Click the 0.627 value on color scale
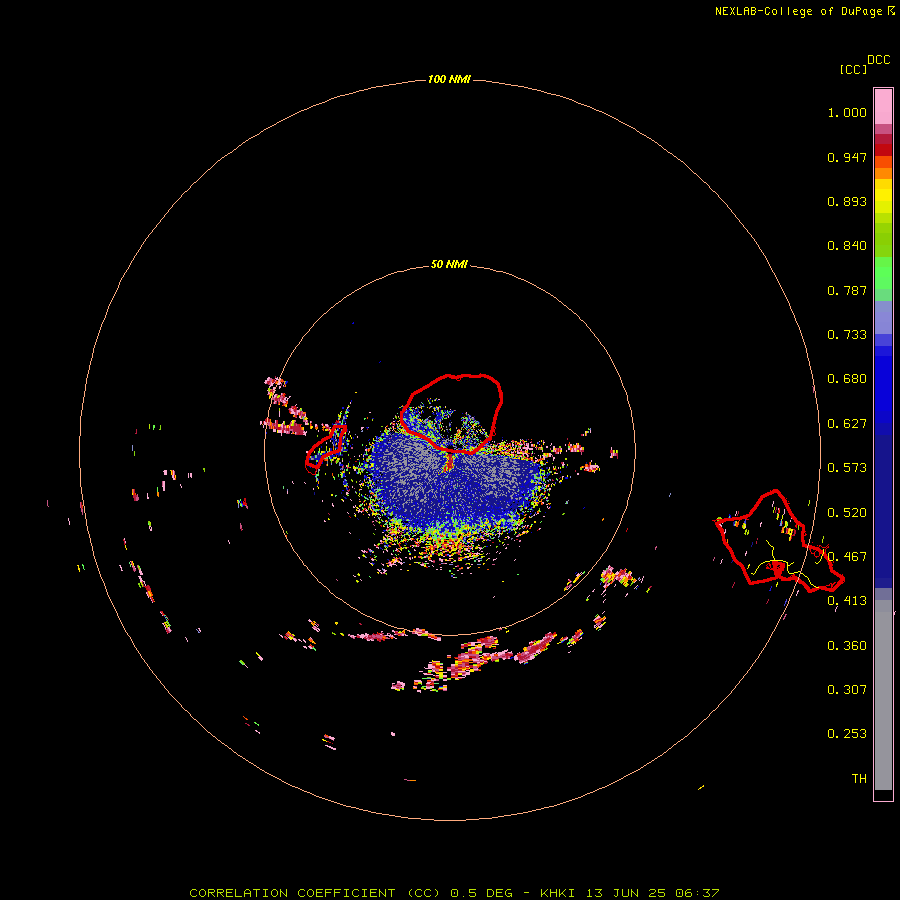Screen dimensions: 900x900 847,424
